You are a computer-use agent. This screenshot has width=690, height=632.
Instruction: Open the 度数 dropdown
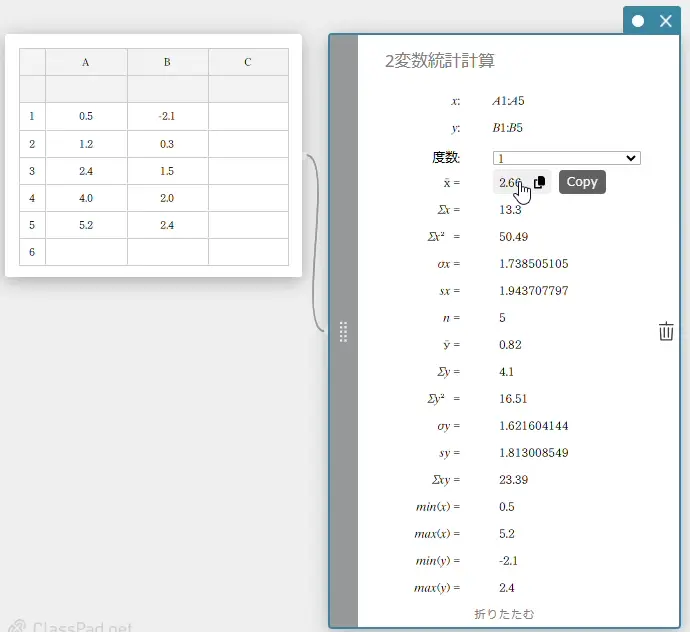point(566,158)
